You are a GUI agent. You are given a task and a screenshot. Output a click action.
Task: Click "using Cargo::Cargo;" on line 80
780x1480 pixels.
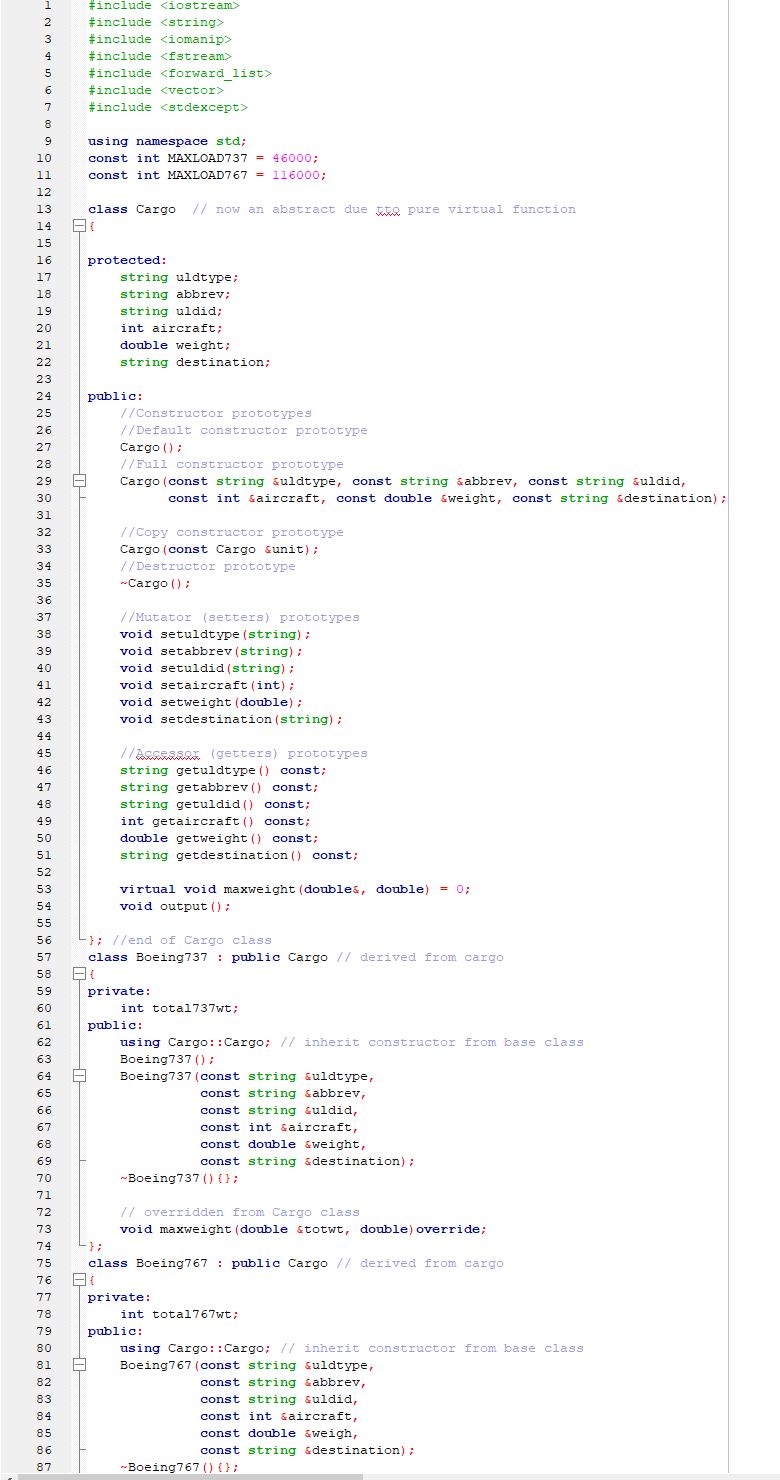click(196, 1348)
